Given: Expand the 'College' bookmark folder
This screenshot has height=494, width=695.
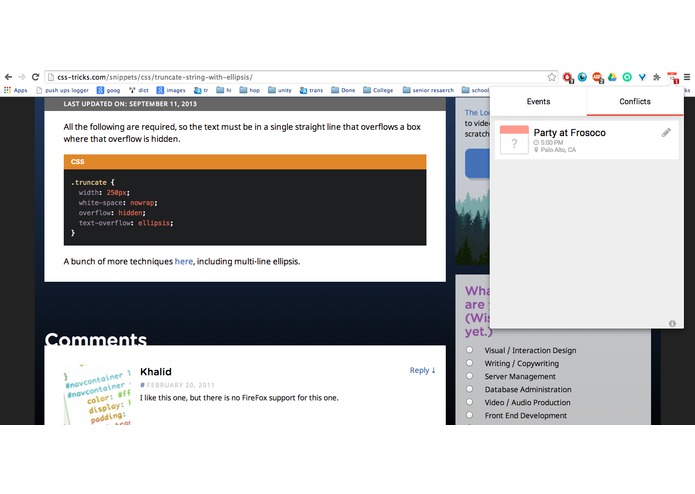Looking at the screenshot, I should pyautogui.click(x=378, y=90).
